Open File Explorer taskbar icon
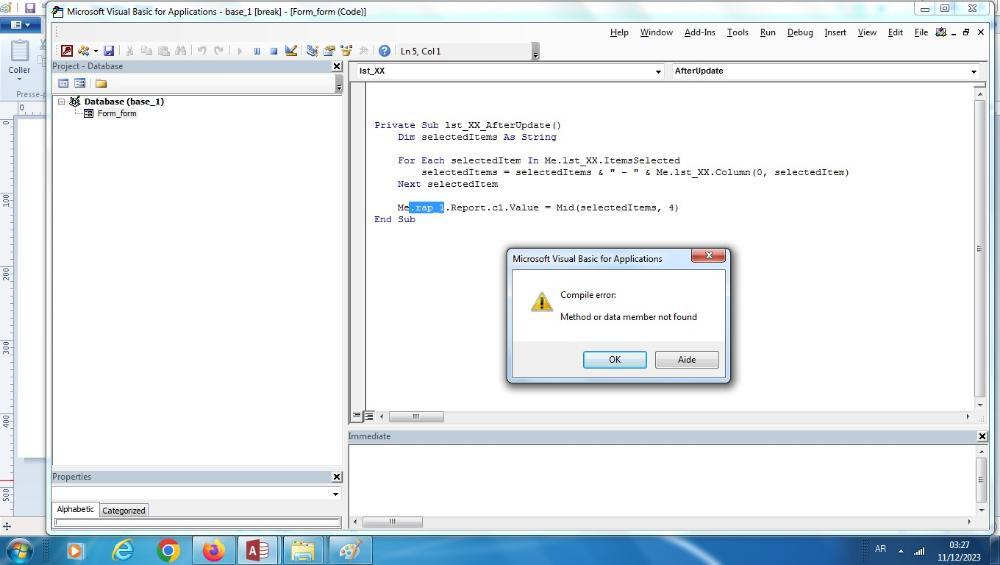 [x=303, y=550]
